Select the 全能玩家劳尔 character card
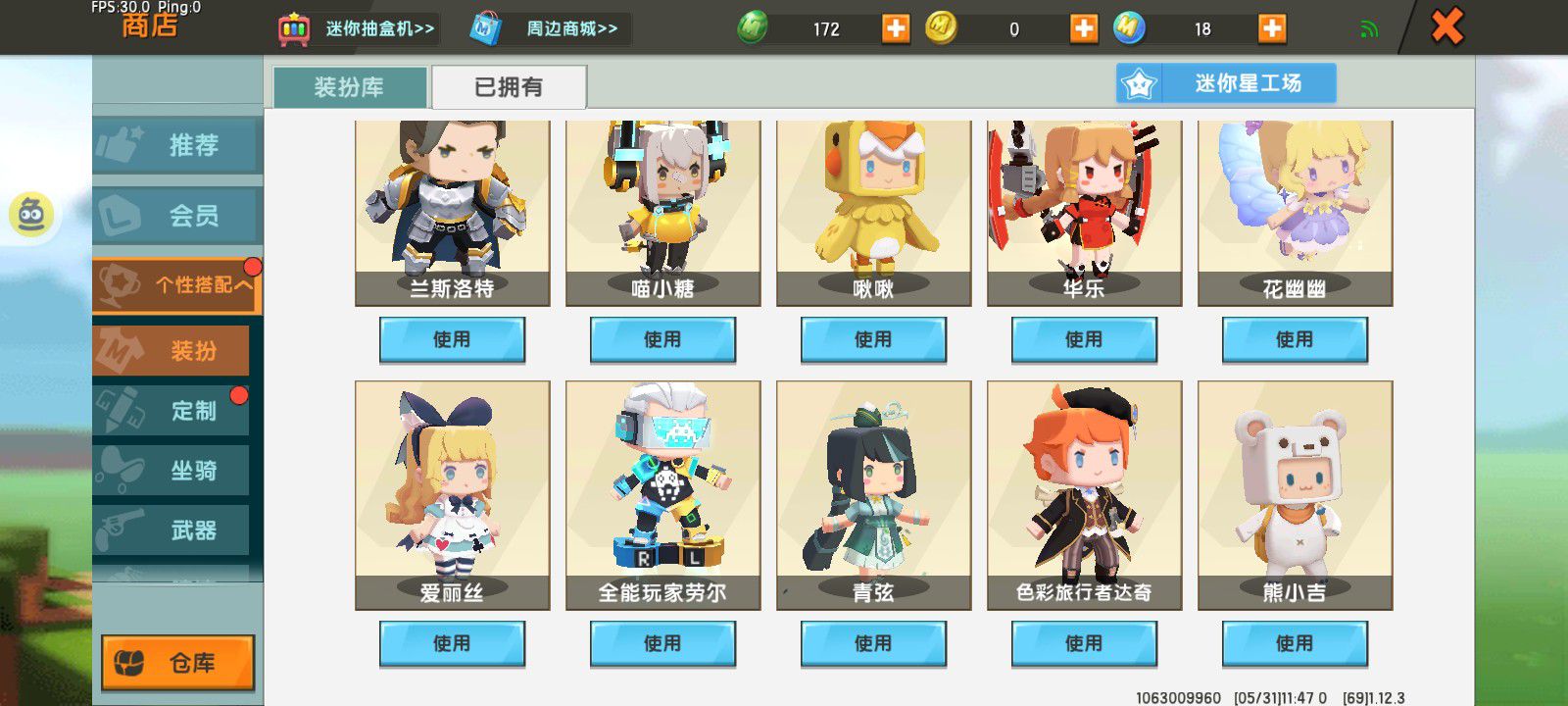The height and width of the screenshot is (706, 1568). point(663,495)
